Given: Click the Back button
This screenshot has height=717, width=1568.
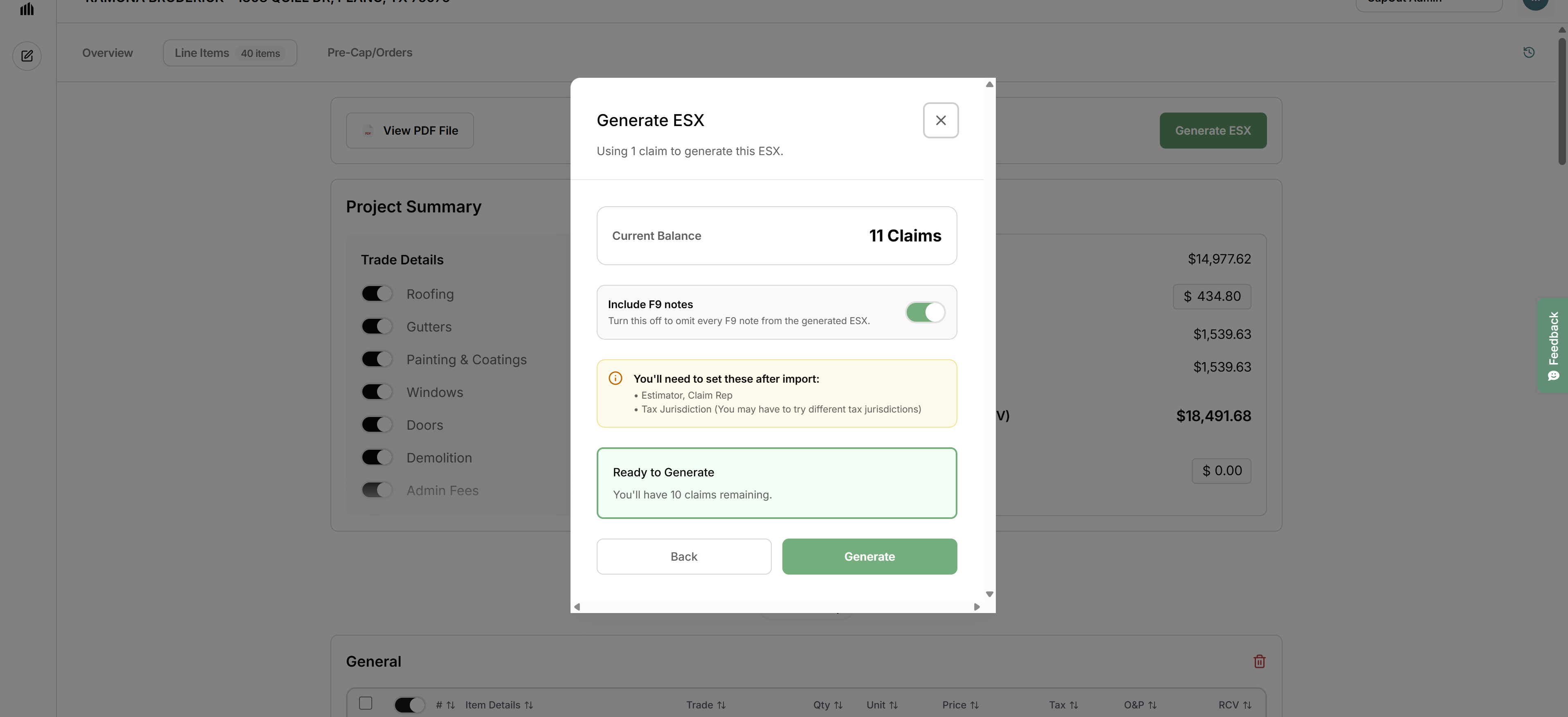Looking at the screenshot, I should pyautogui.click(x=683, y=556).
